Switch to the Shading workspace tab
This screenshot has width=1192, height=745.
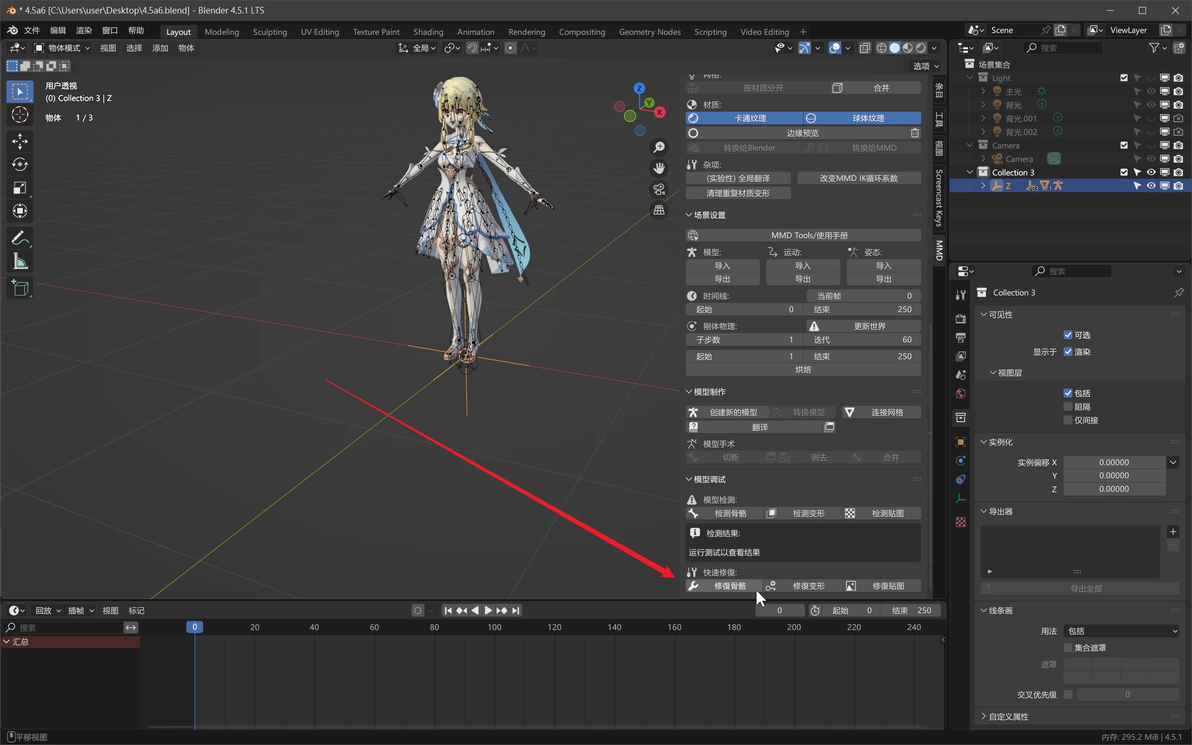[x=428, y=32]
